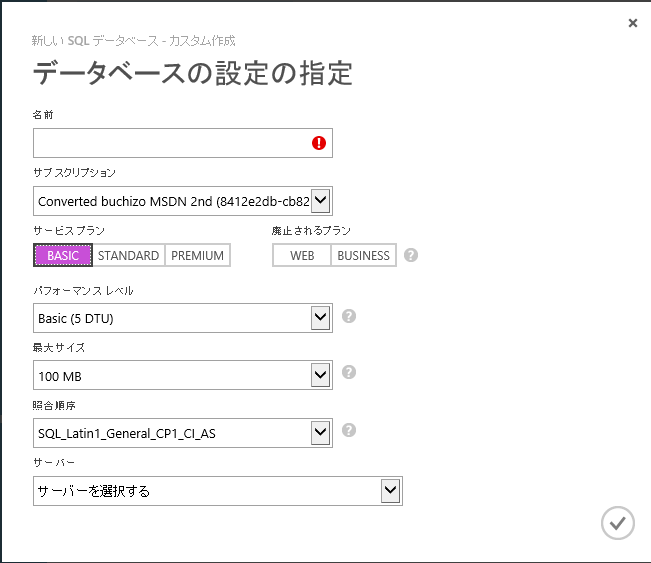Image resolution: width=651 pixels, height=563 pixels.
Task: Click help icon next to BUSINESS plan
Action: pyautogui.click(x=410, y=255)
